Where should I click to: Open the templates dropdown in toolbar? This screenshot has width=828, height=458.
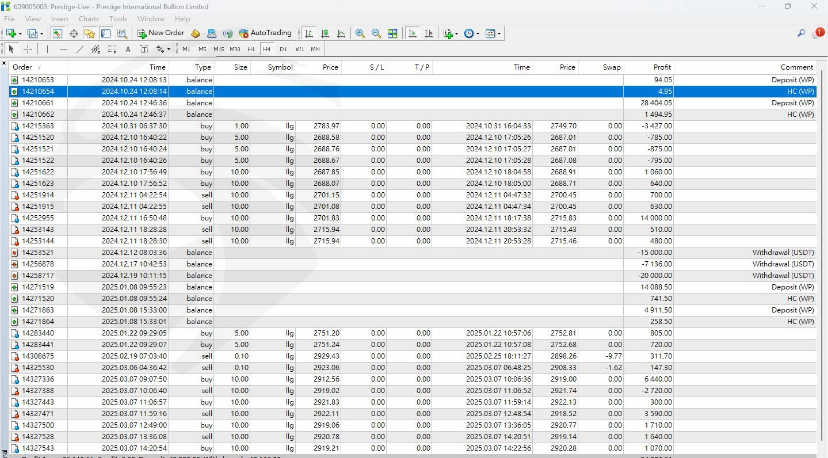coord(493,33)
